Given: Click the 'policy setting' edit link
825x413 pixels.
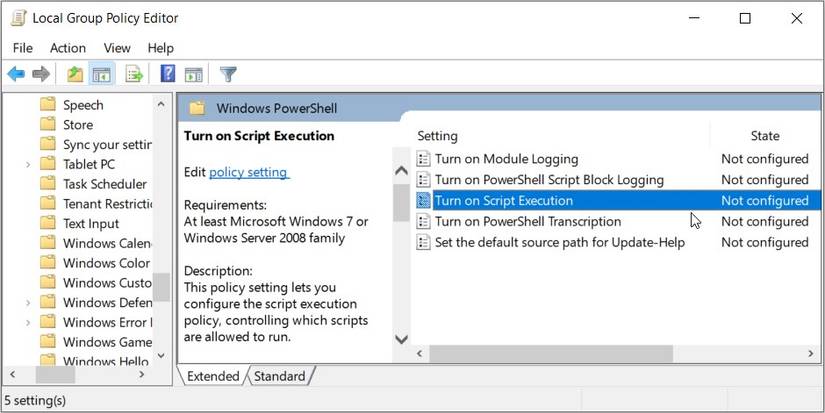Looking at the screenshot, I should (x=248, y=172).
